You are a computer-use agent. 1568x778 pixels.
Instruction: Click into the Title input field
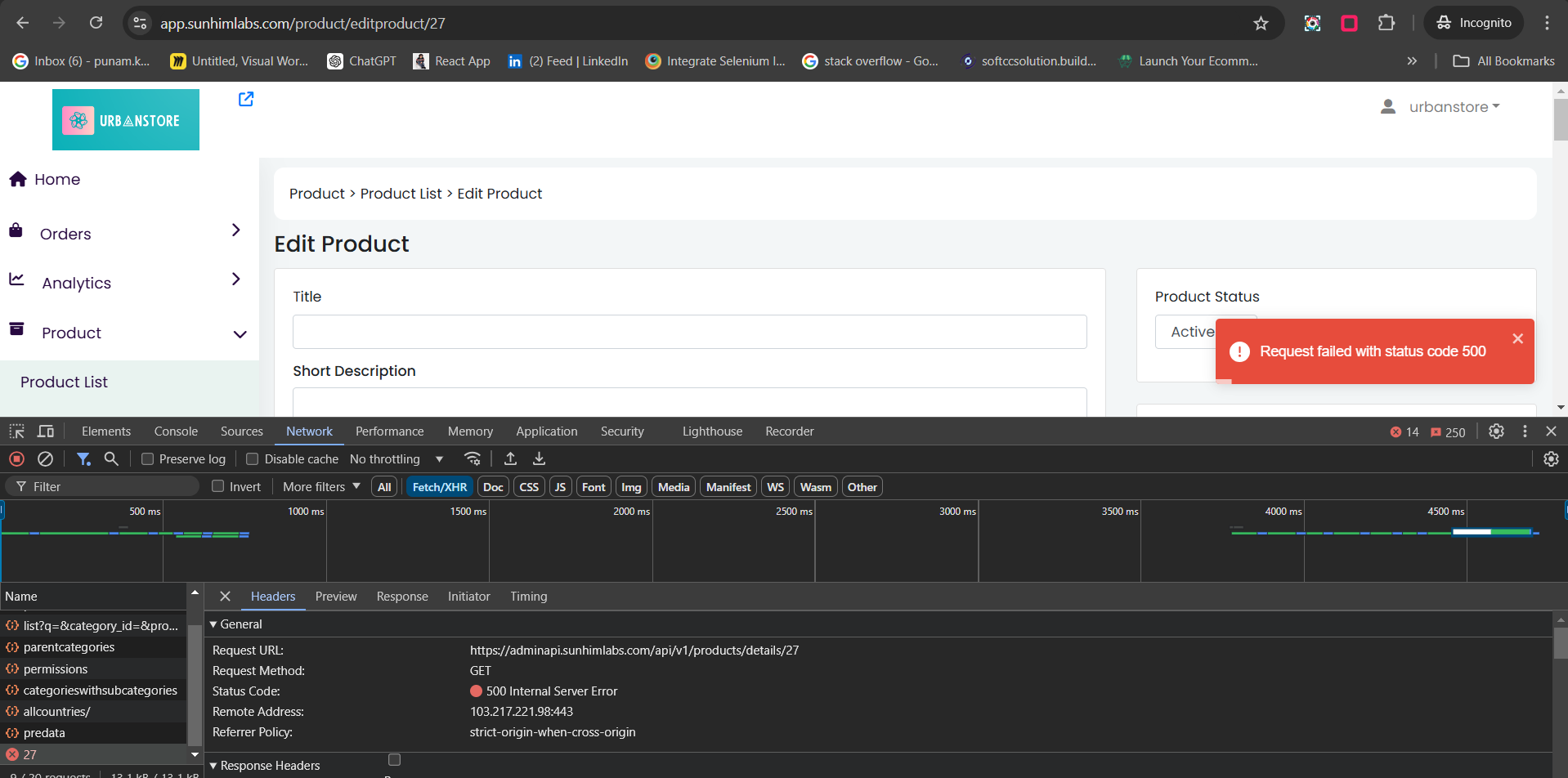690,332
